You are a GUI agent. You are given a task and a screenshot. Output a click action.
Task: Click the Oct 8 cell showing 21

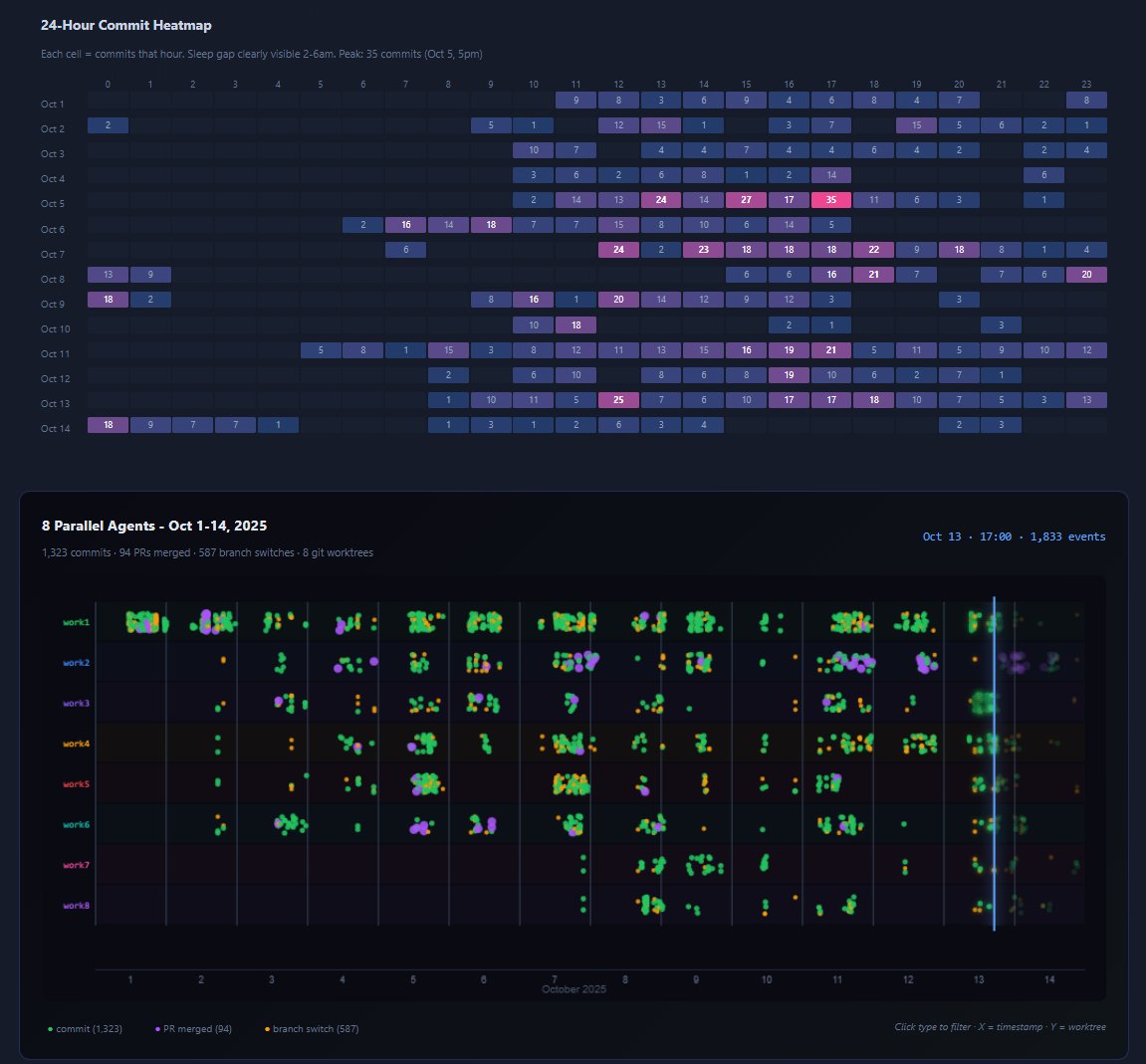click(x=873, y=275)
